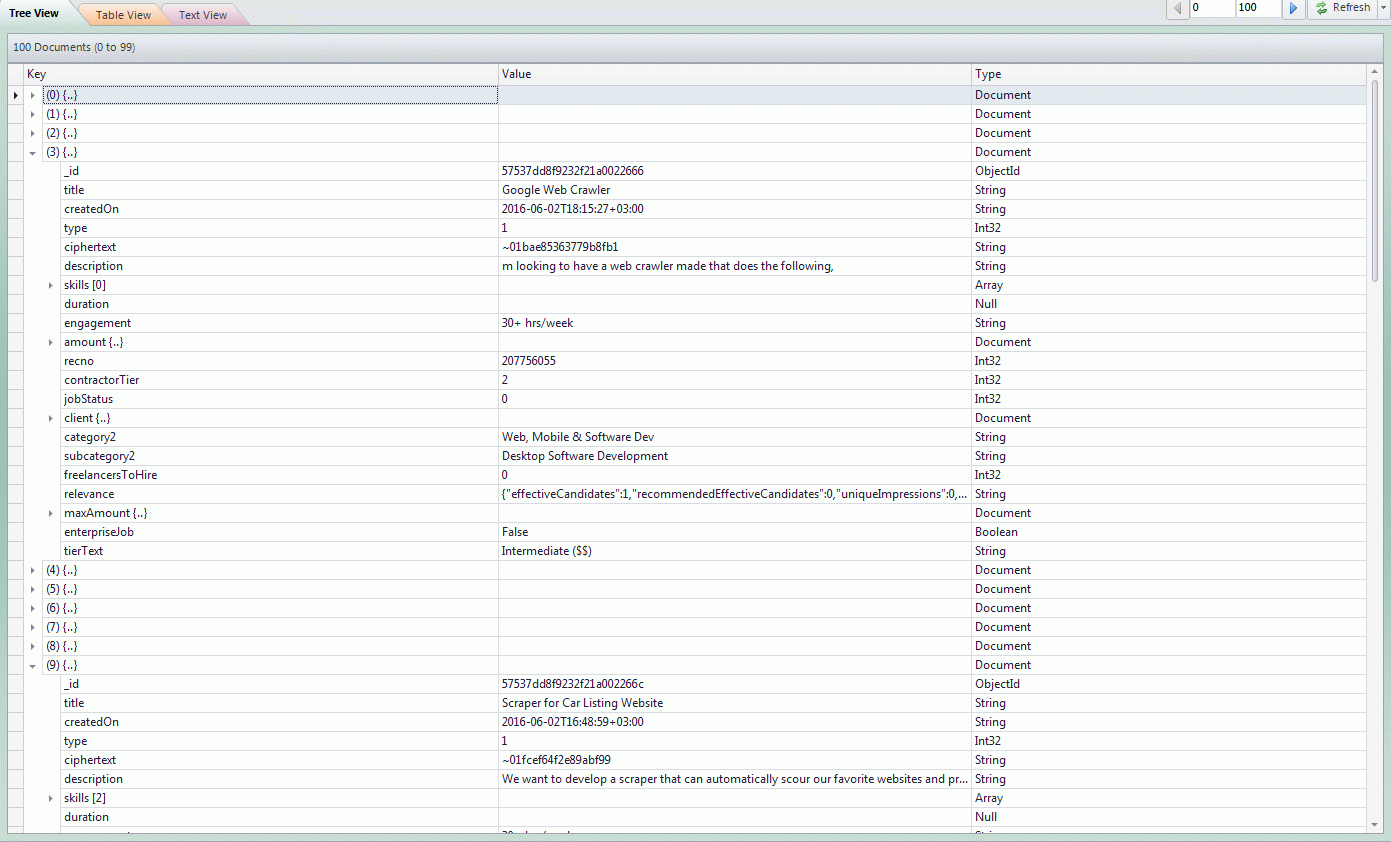Click the Value column header
The width and height of the screenshot is (1391, 842).
[x=735, y=74]
